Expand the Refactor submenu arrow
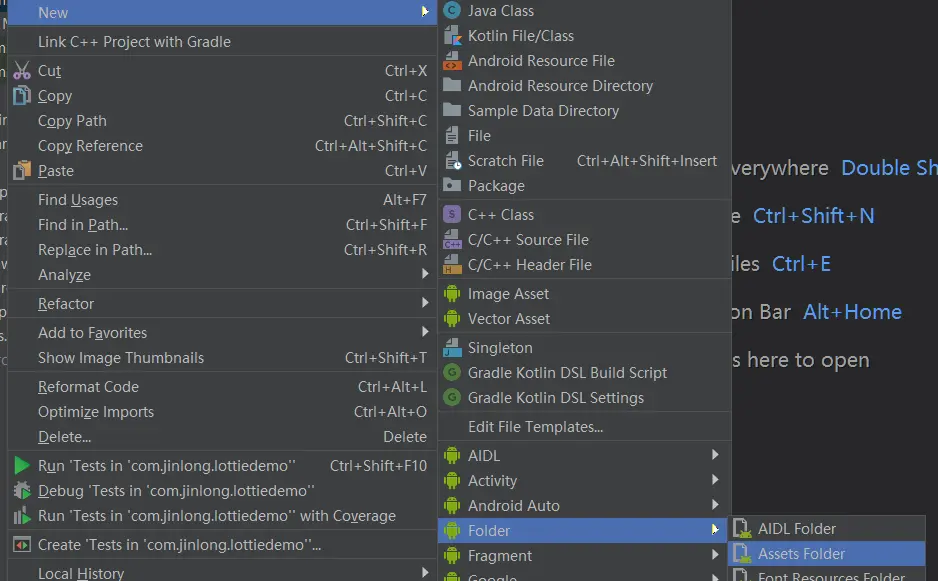Image resolution: width=938 pixels, height=581 pixels. point(425,304)
